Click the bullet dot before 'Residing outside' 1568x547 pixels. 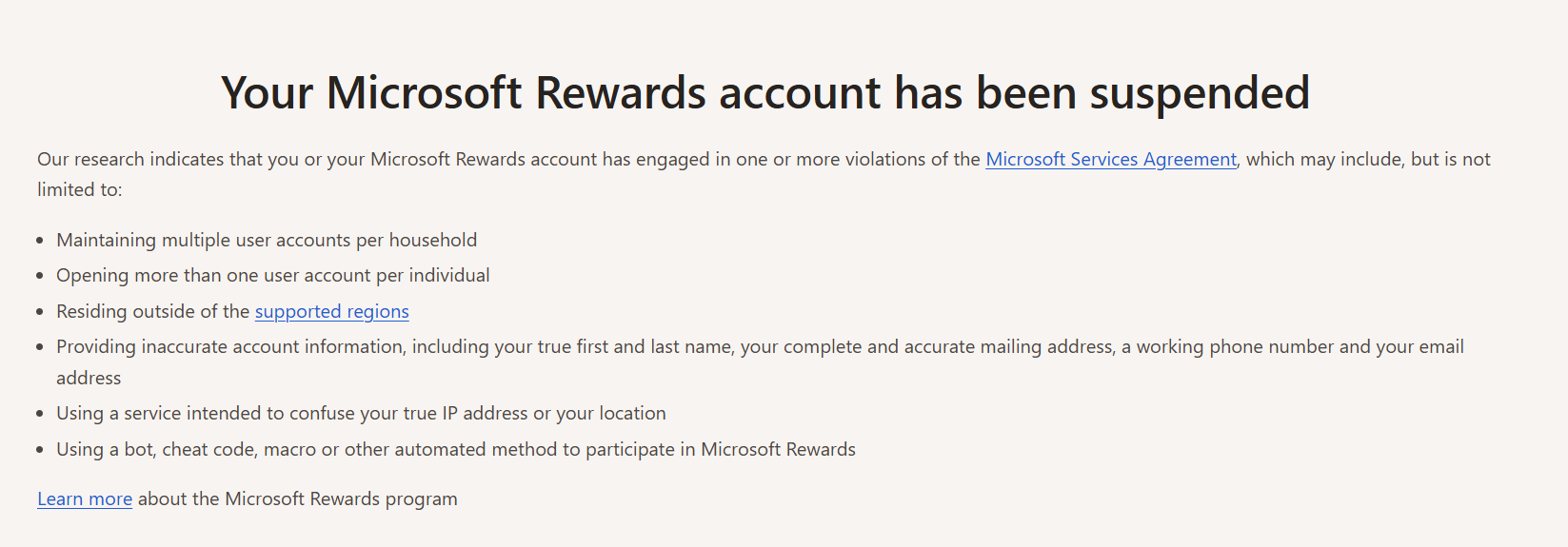pos(40,312)
